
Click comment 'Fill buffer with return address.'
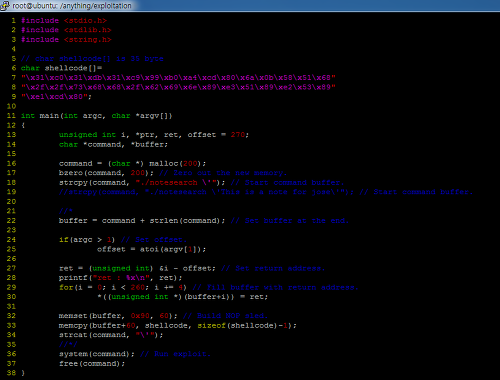coord(282,287)
